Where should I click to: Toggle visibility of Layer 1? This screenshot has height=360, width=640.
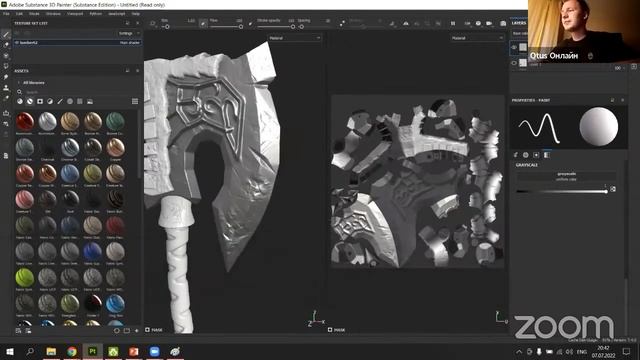point(514,63)
